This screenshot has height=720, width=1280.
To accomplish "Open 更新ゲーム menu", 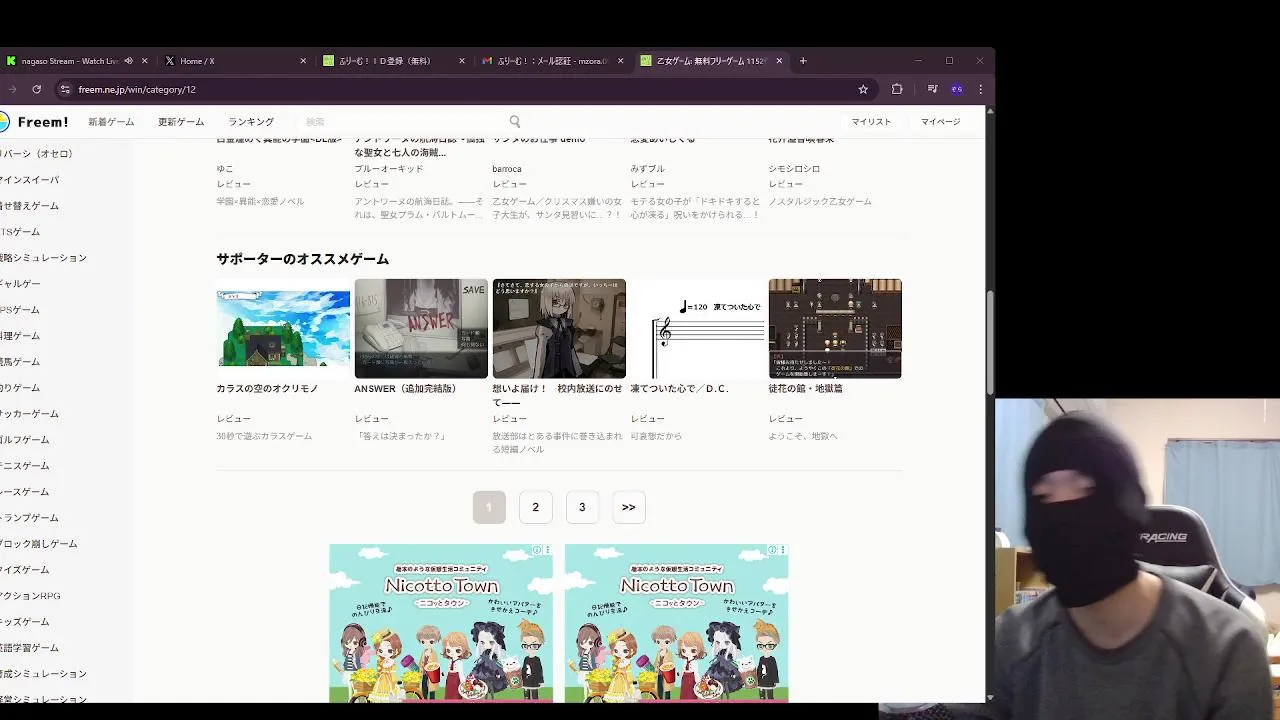I will point(181,122).
